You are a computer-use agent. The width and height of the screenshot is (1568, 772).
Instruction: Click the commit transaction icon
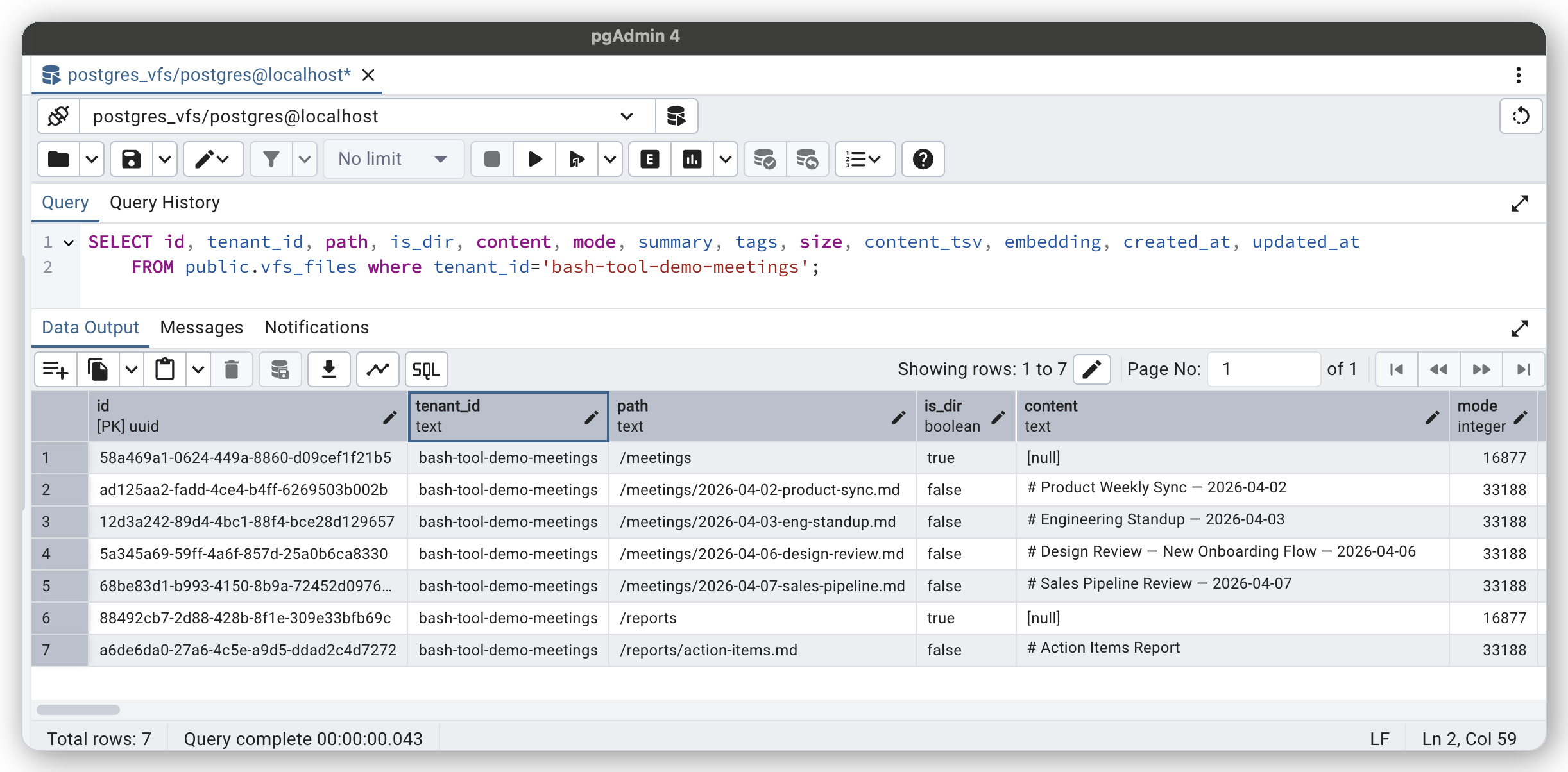[x=765, y=159]
